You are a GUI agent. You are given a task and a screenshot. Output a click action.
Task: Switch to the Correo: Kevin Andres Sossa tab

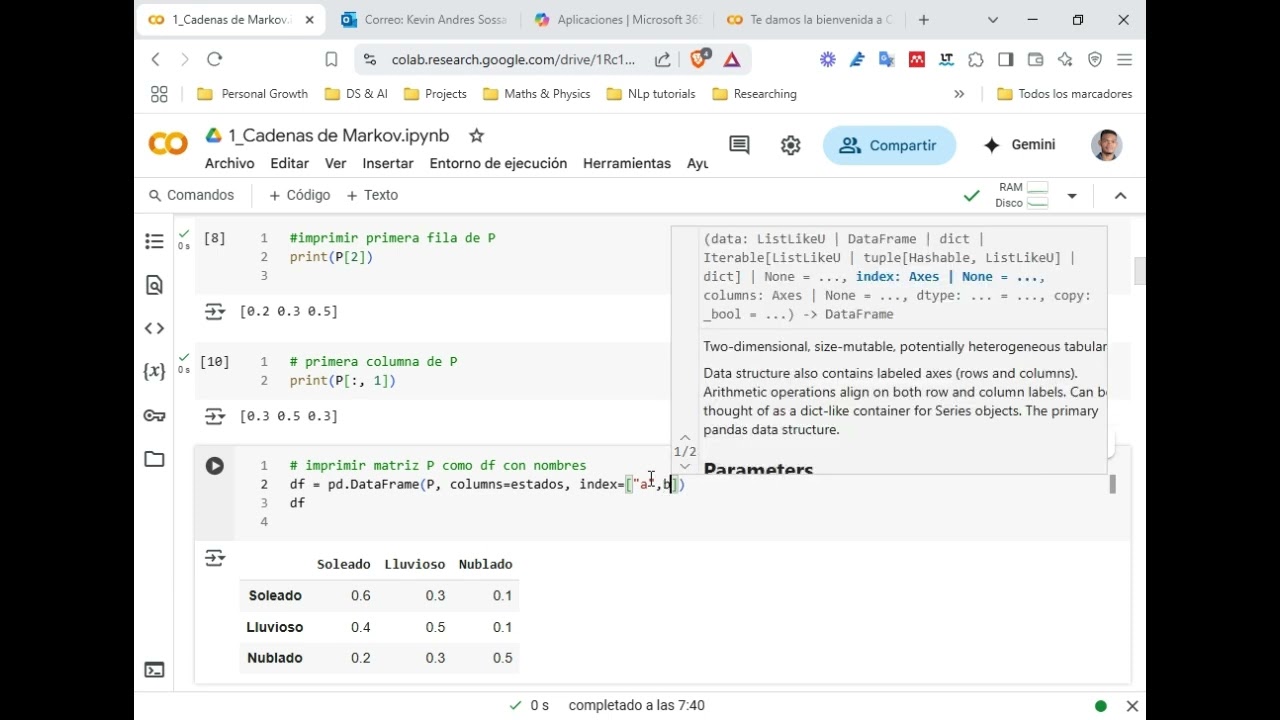pos(424,20)
